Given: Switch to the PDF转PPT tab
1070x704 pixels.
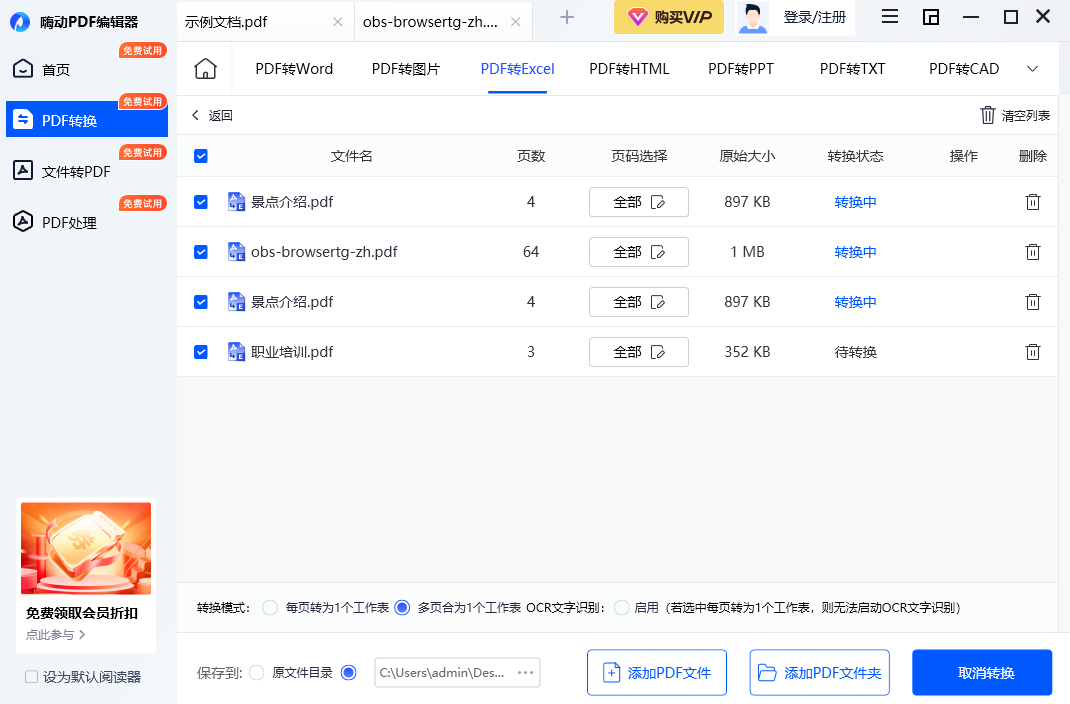Looking at the screenshot, I should point(740,69).
